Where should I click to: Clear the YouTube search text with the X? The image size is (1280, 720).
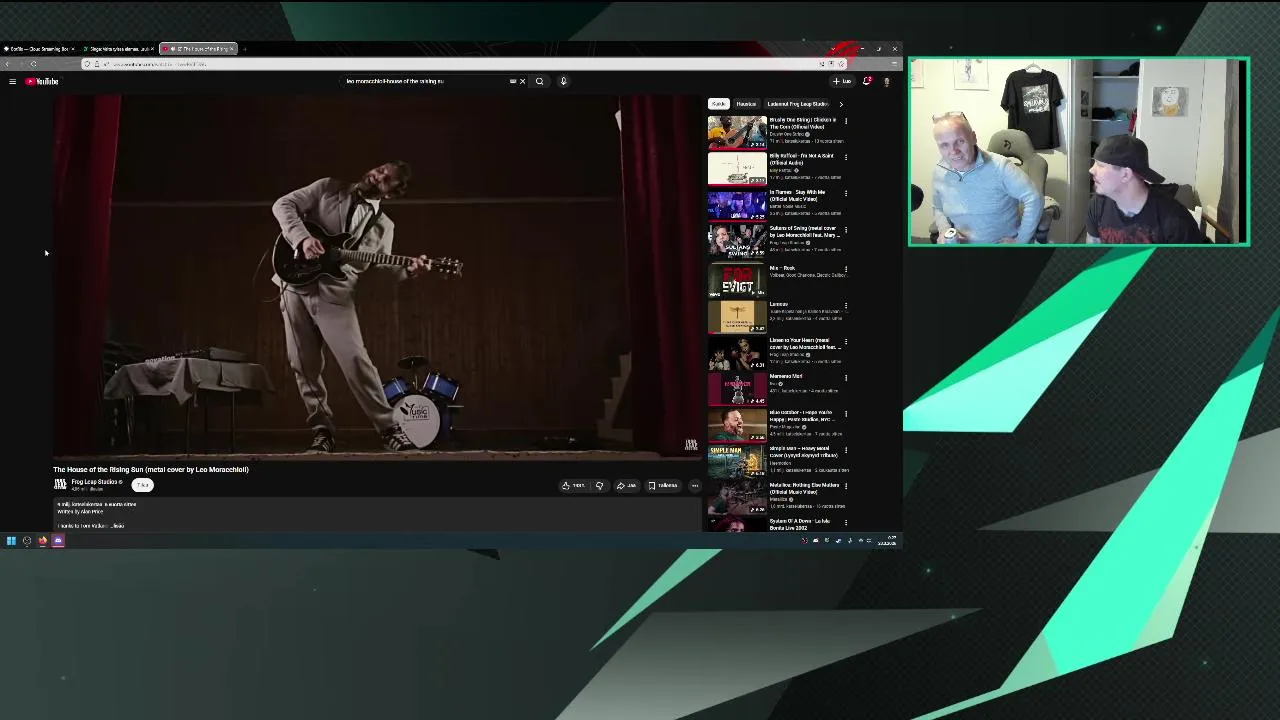(522, 81)
